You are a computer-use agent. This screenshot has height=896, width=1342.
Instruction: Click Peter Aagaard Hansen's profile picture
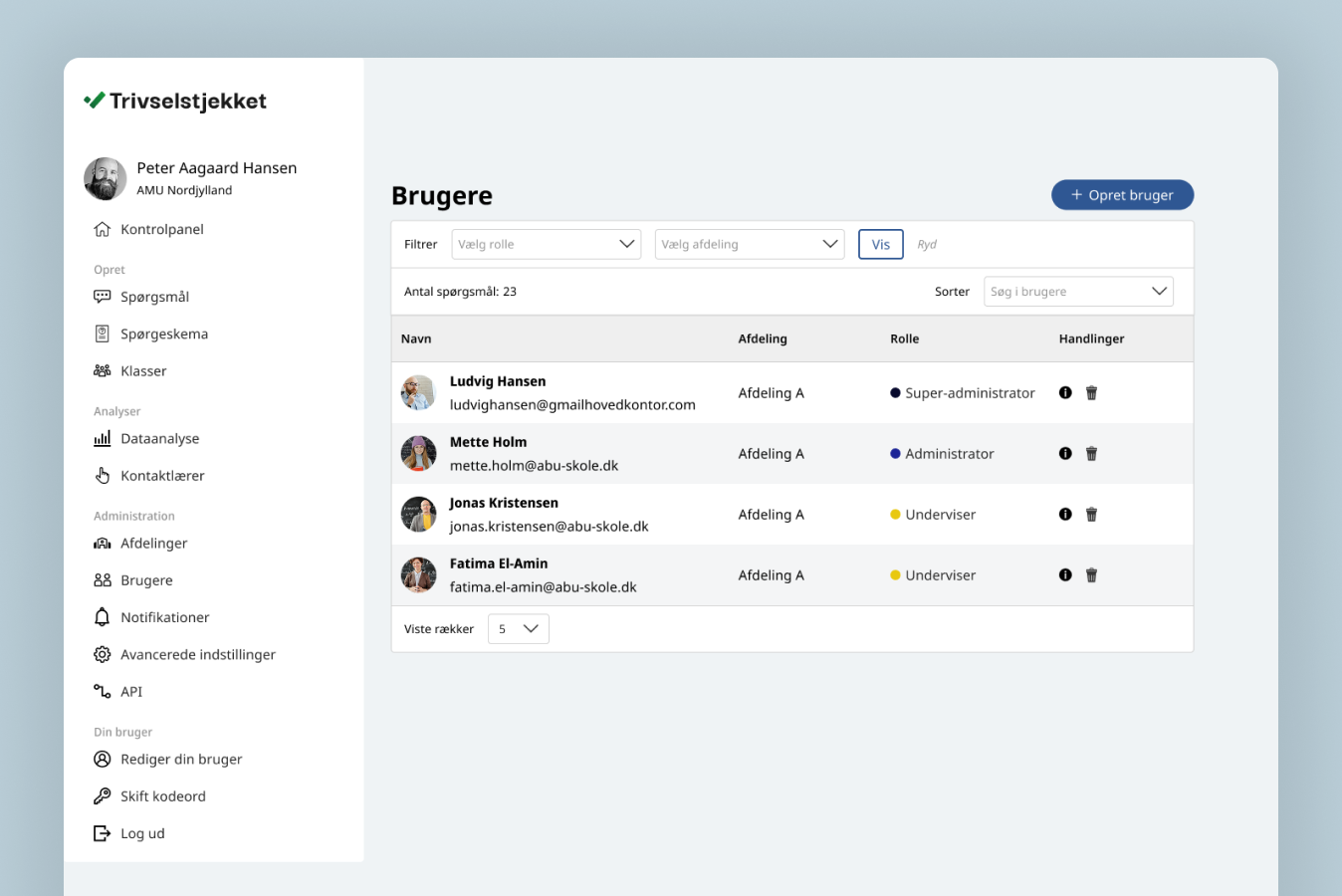pyautogui.click(x=105, y=179)
